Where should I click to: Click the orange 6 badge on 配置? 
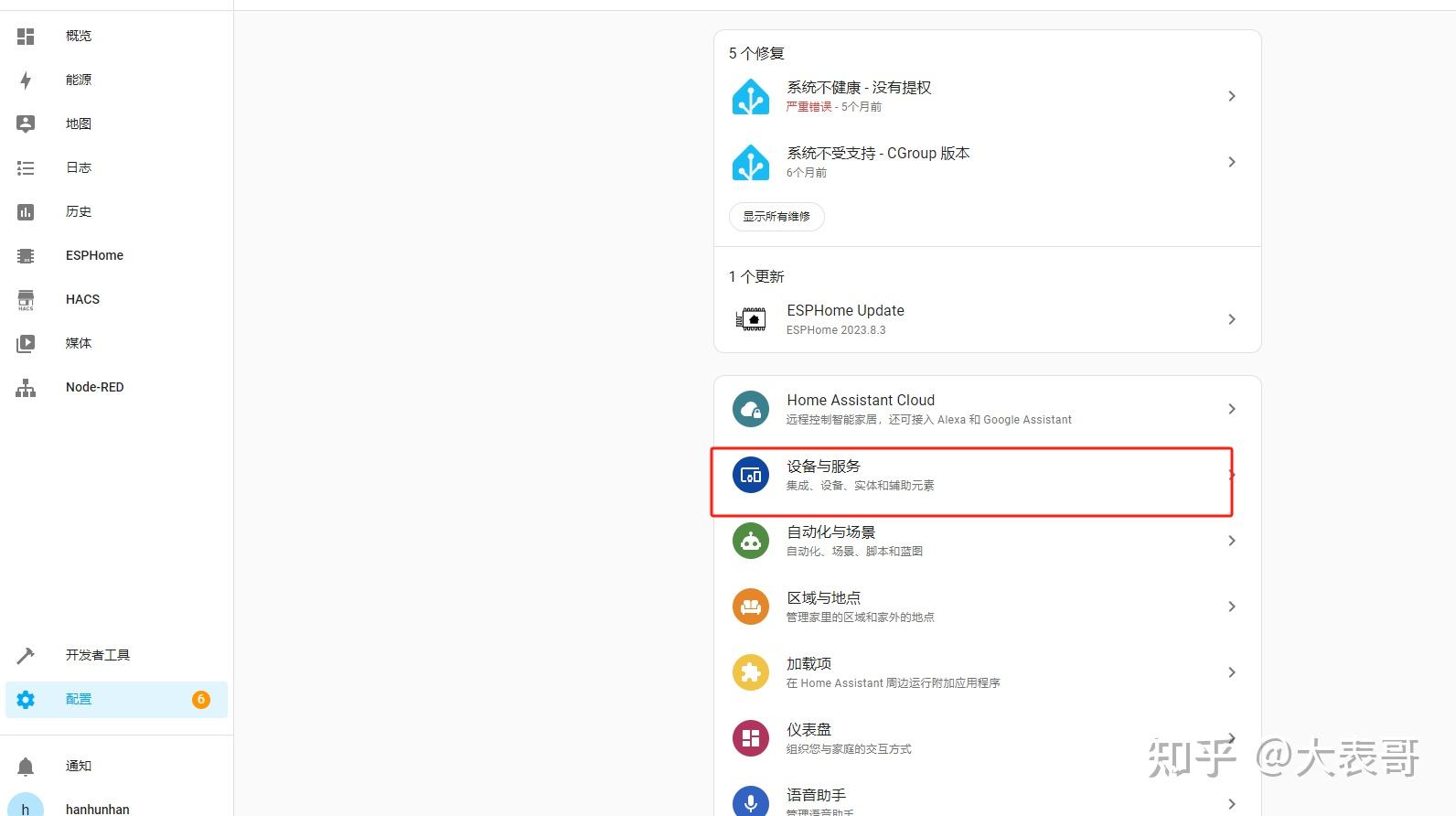coord(201,699)
